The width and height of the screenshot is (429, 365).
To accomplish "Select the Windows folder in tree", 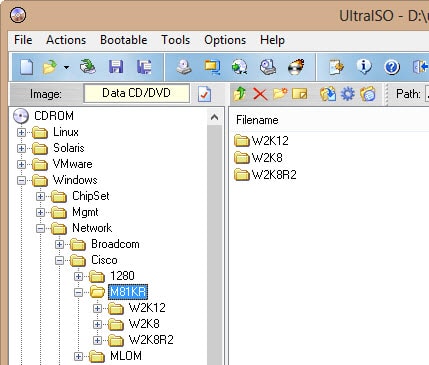I will pos(75,180).
